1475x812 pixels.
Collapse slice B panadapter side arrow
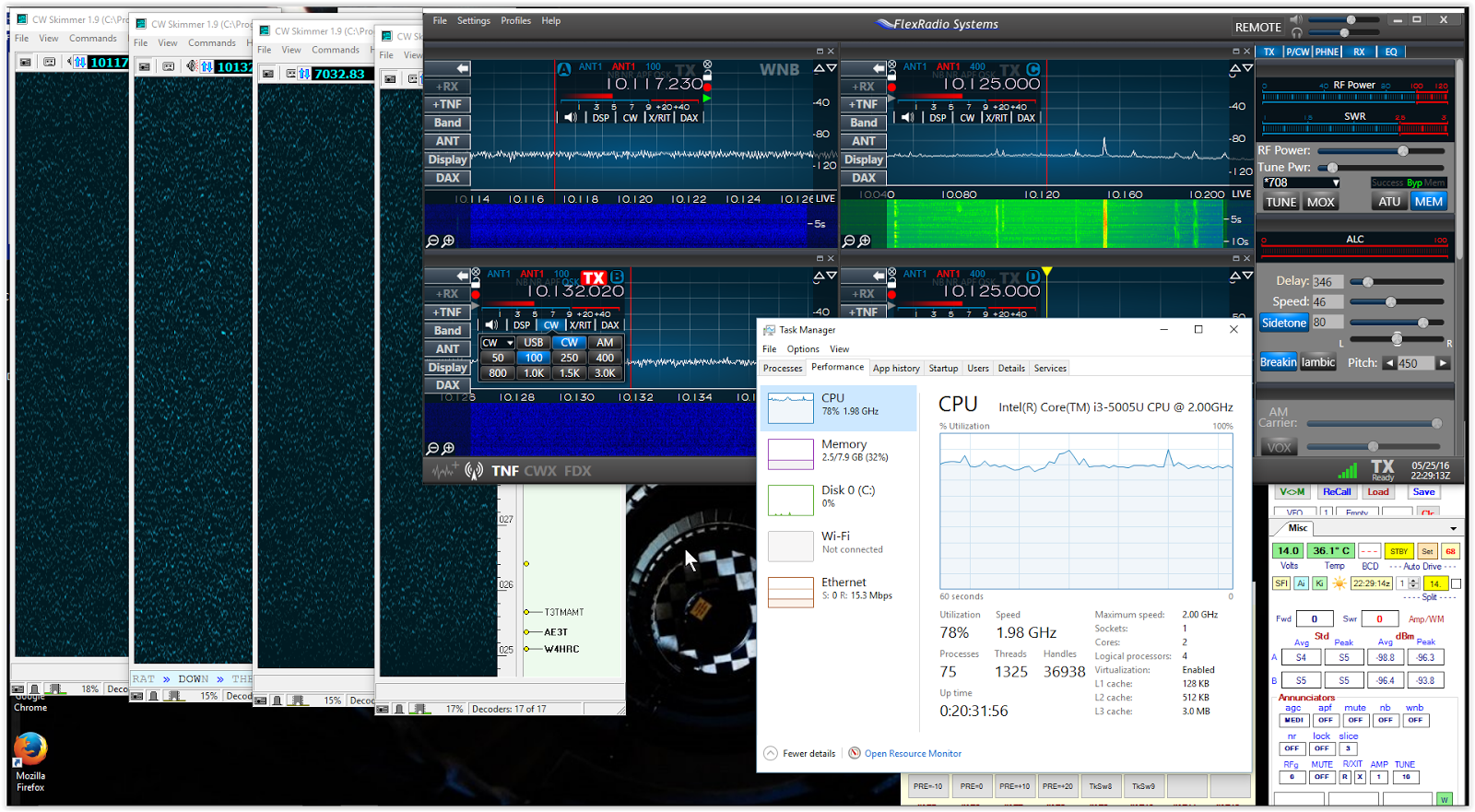point(448,276)
